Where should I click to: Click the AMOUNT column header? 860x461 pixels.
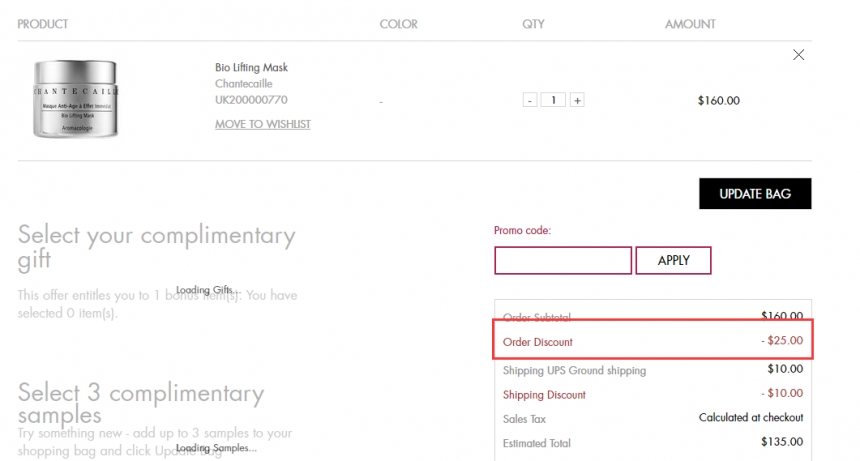click(690, 24)
